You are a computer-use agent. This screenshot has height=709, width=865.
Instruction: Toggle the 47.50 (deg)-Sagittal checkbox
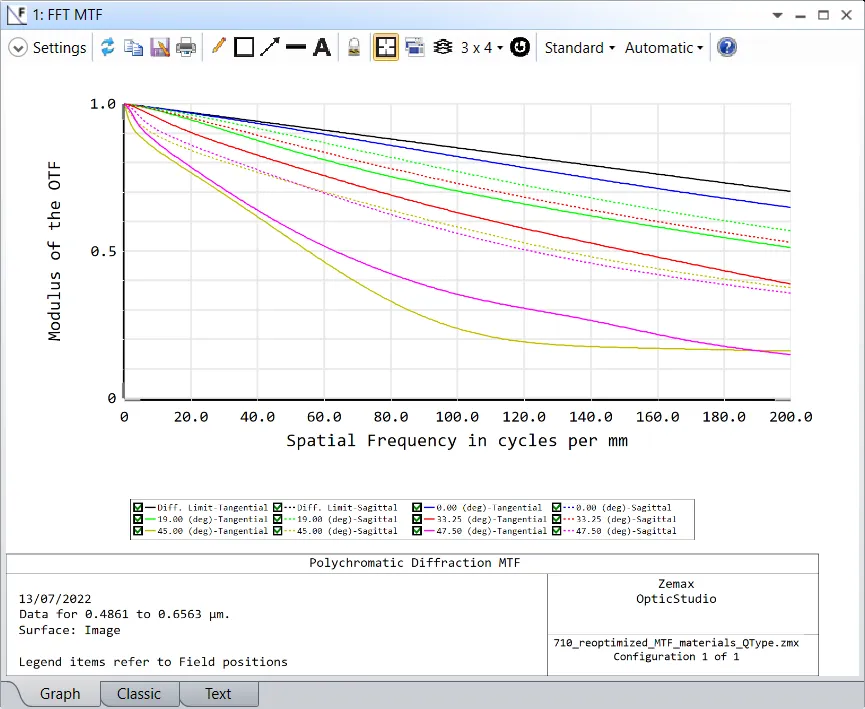557,532
